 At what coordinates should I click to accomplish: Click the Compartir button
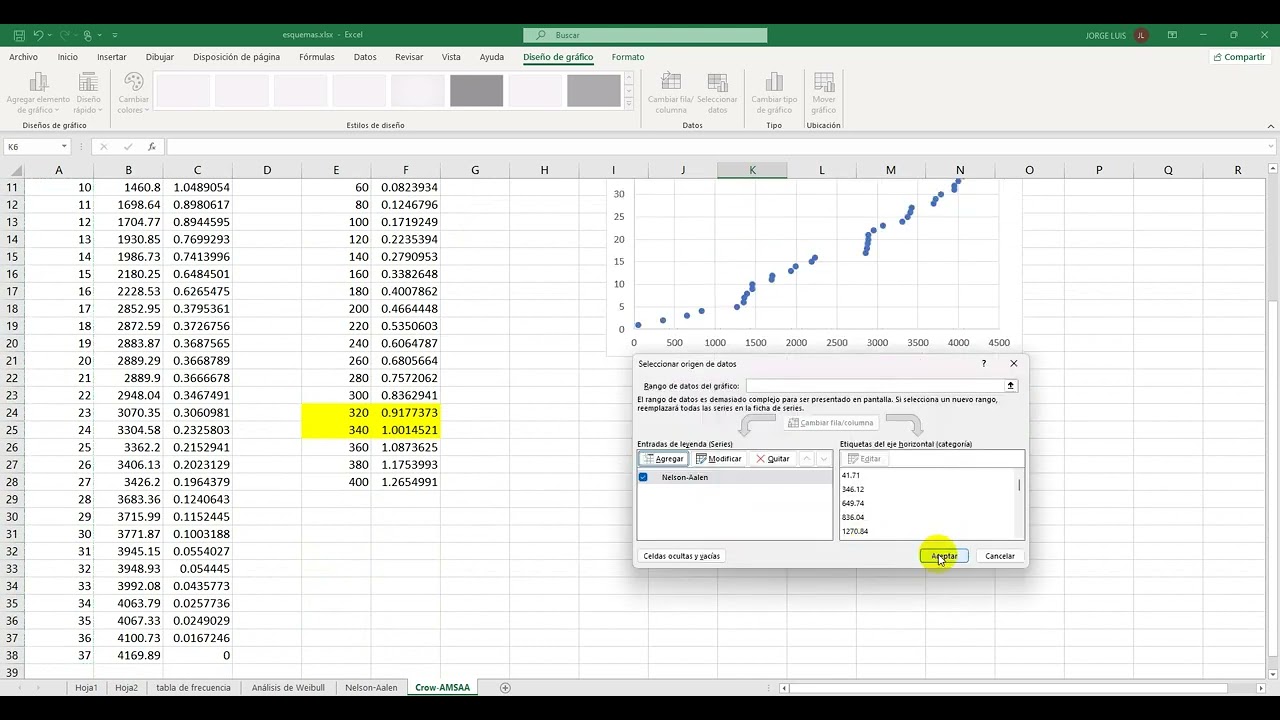click(x=1239, y=57)
